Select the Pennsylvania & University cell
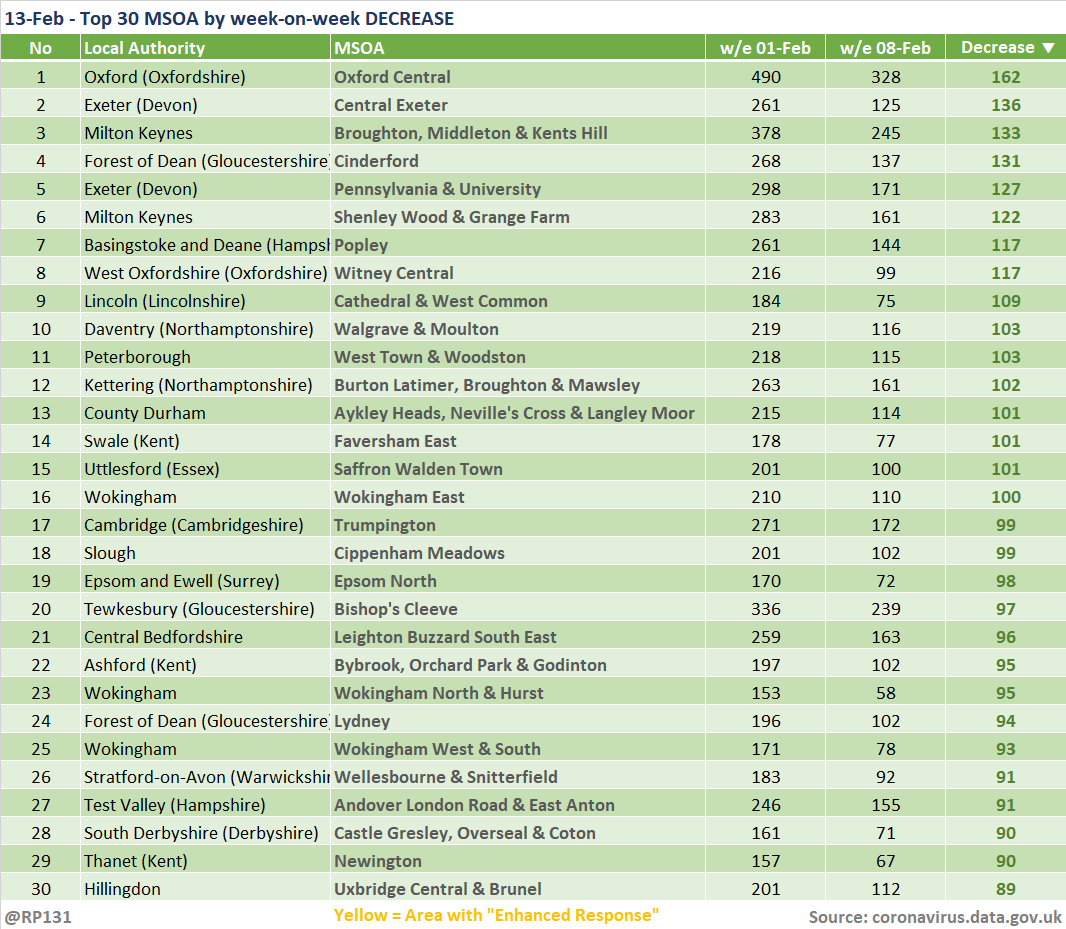 click(x=517, y=188)
